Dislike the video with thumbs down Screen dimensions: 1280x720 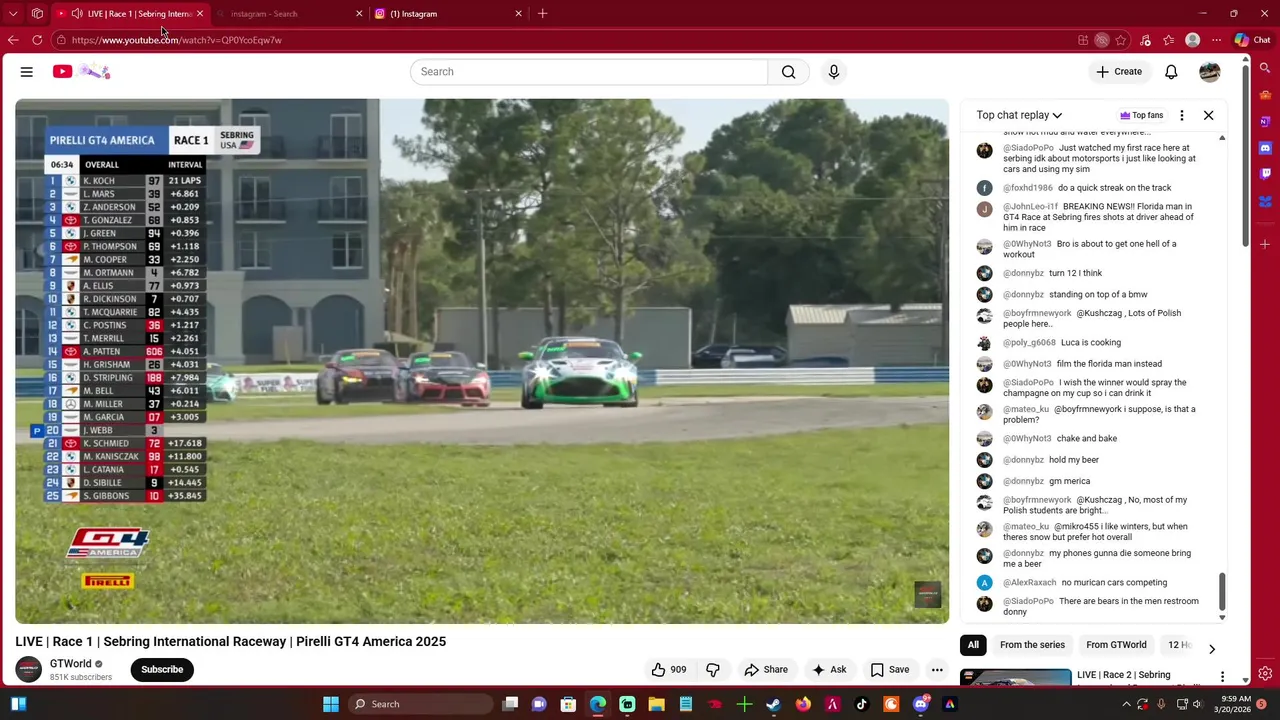coord(713,670)
